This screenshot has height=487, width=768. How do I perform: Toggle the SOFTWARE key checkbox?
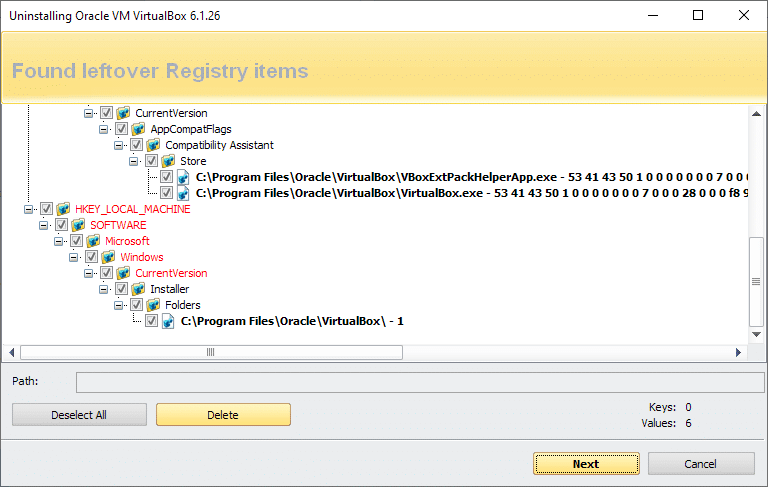(61, 225)
